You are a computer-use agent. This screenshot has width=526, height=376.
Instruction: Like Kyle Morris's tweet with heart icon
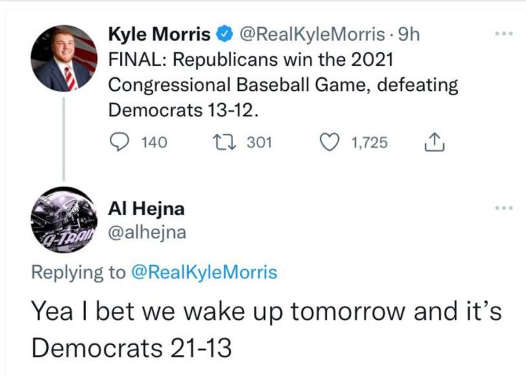coord(329,142)
